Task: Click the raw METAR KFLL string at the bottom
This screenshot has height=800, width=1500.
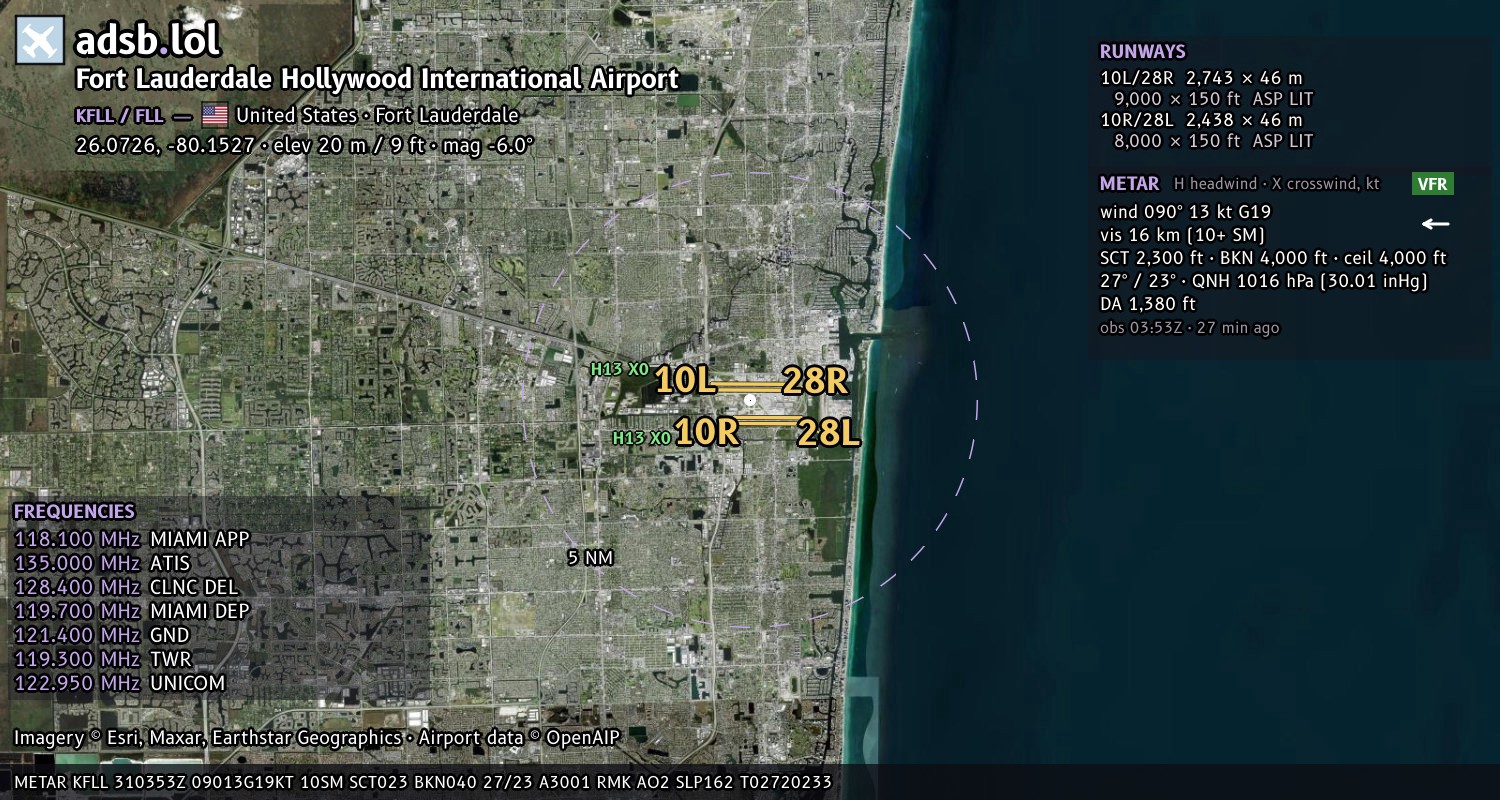Action: point(423,782)
